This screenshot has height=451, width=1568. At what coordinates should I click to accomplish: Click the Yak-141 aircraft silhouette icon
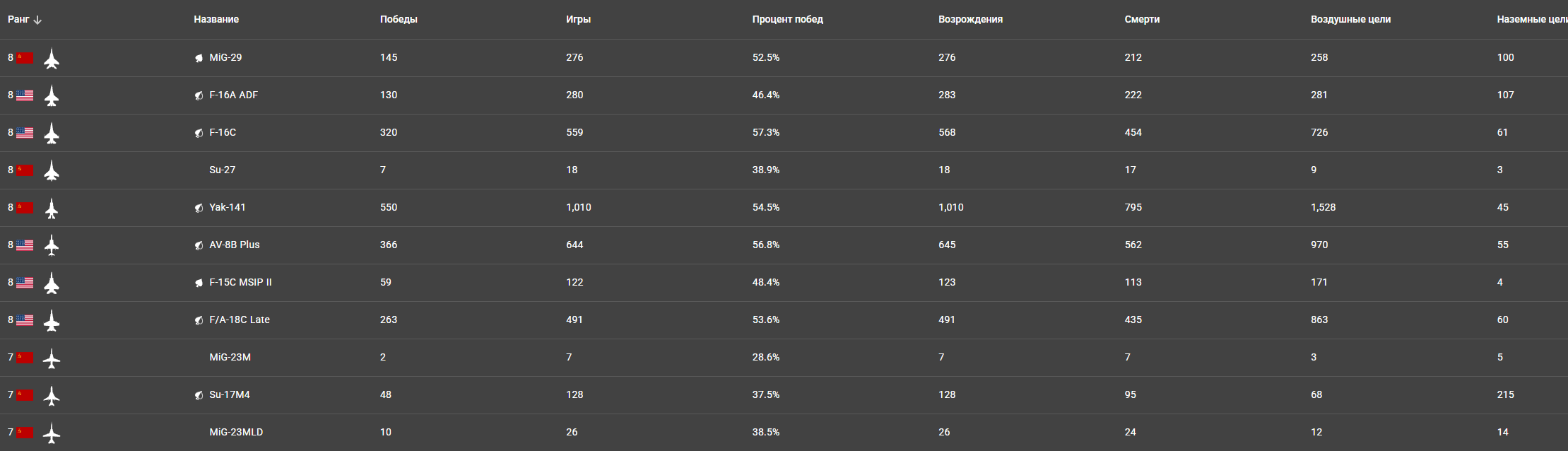point(51,208)
